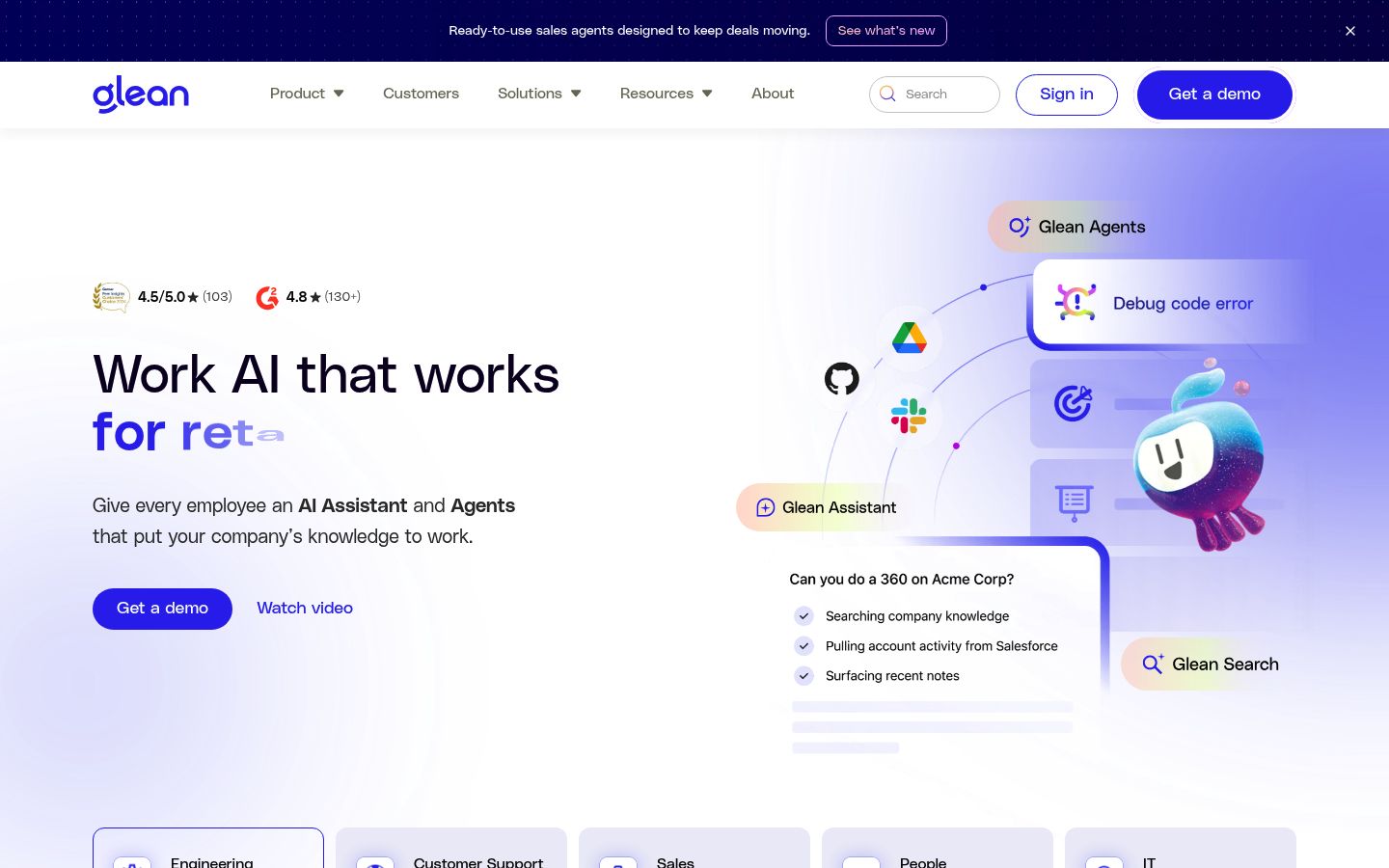The image size is (1389, 868).
Task: Click the Debug code error card text
Action: (x=1183, y=304)
